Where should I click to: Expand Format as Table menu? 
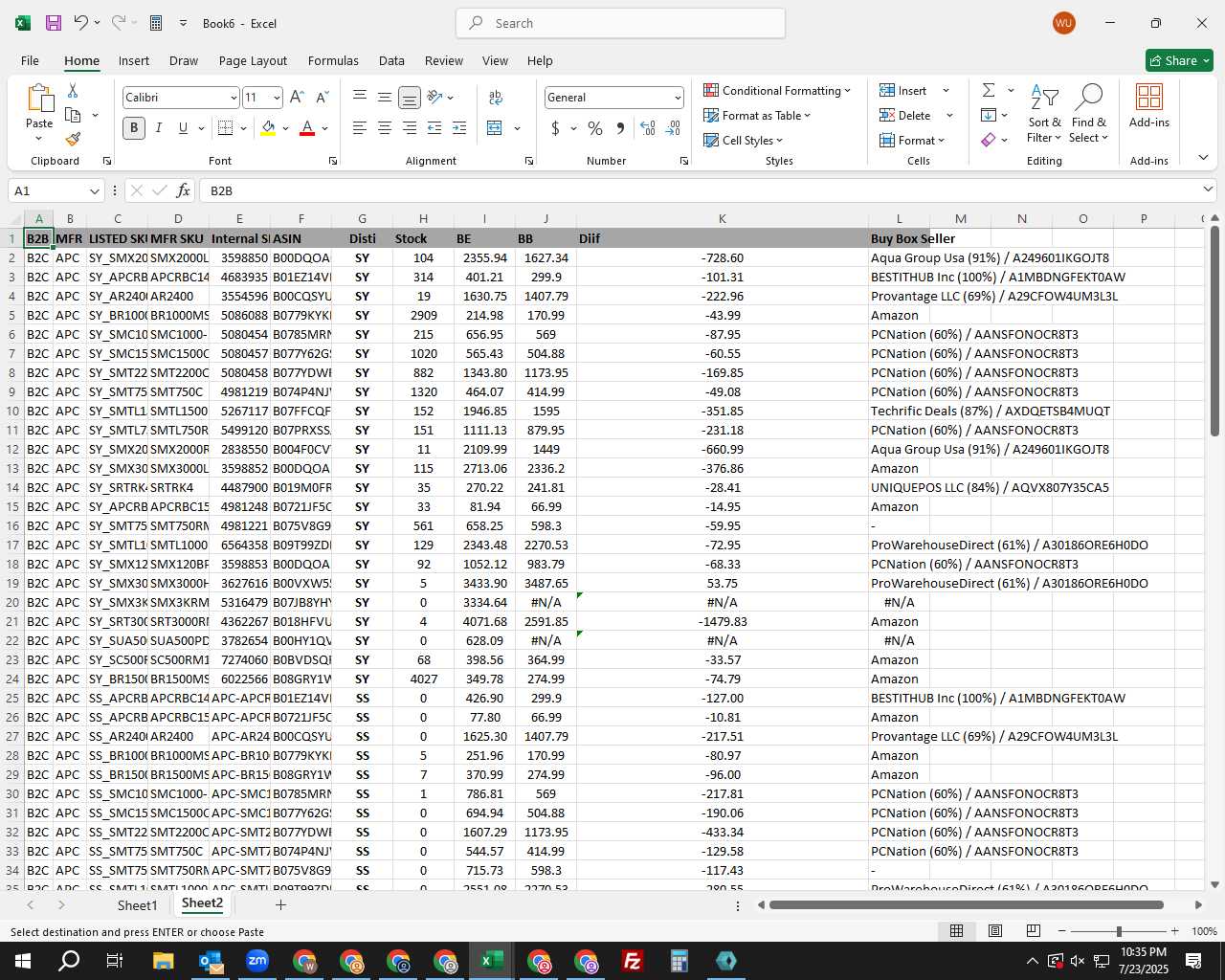[757, 115]
